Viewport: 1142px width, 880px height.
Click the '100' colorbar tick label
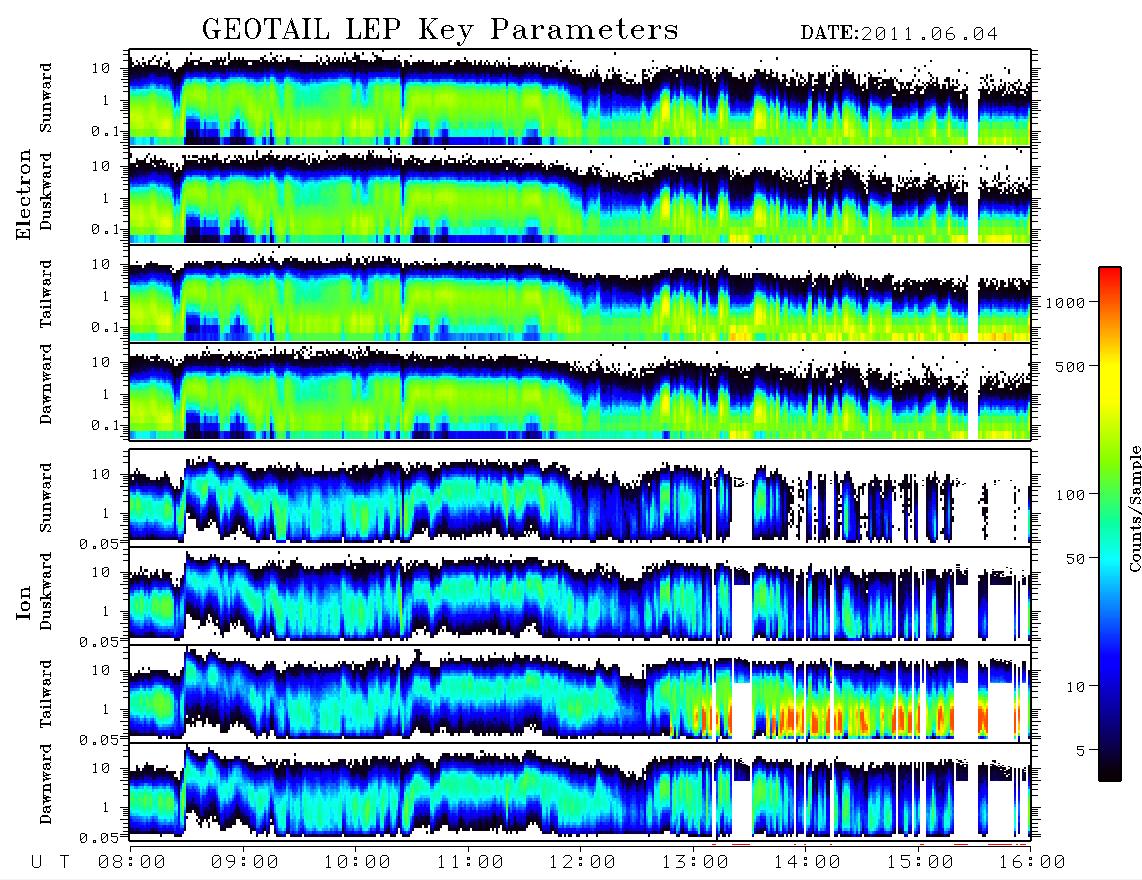[1070, 495]
